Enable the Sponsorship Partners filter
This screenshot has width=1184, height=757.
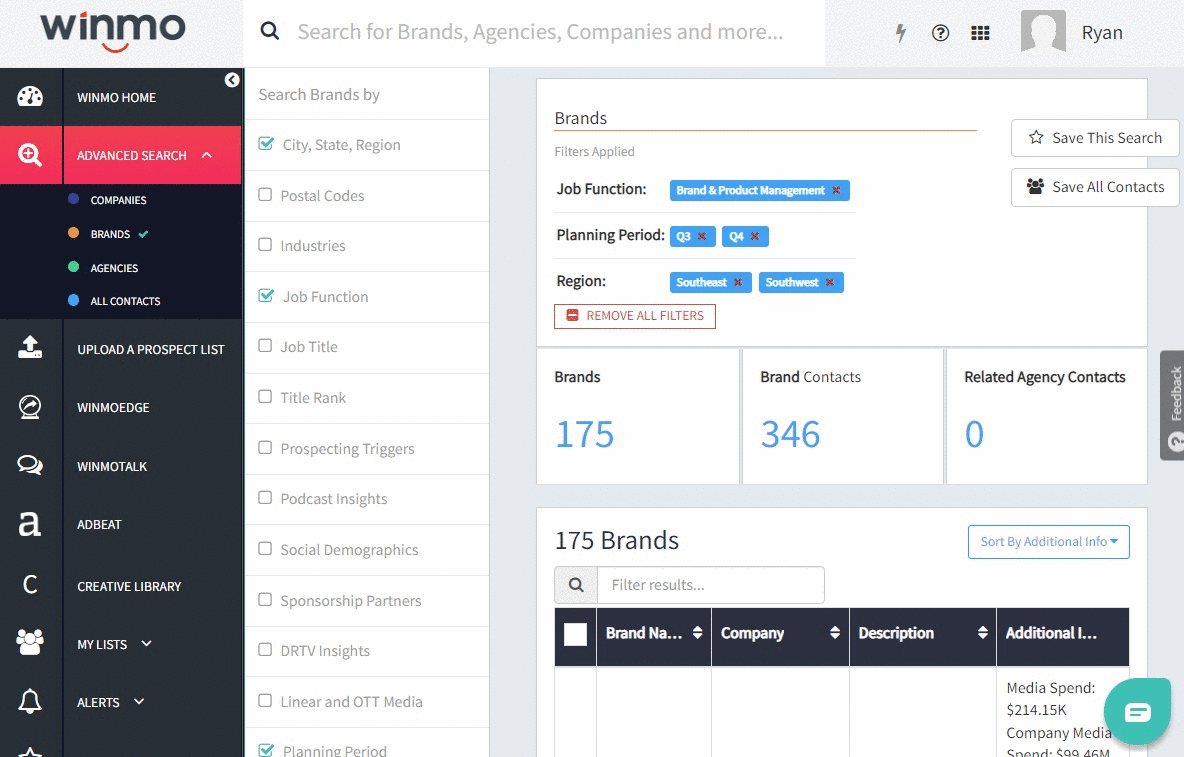tap(265, 599)
